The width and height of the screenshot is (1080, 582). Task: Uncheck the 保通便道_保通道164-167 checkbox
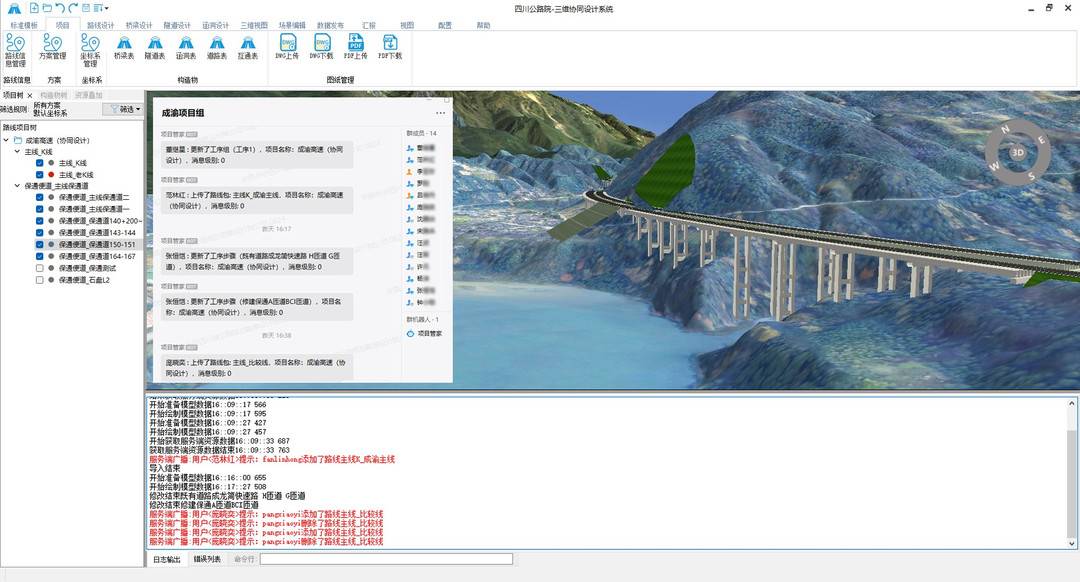(x=39, y=256)
